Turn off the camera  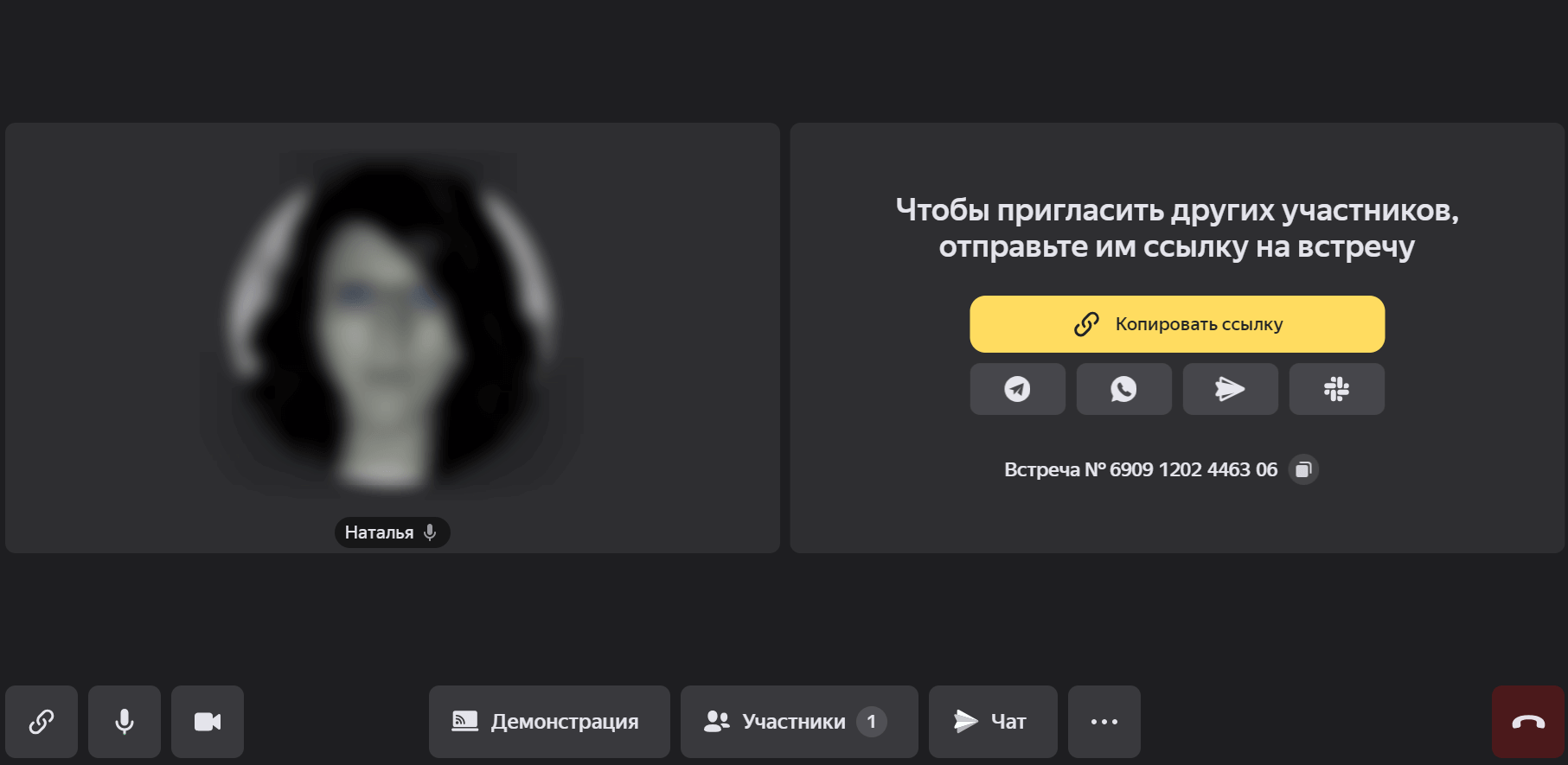(x=208, y=722)
